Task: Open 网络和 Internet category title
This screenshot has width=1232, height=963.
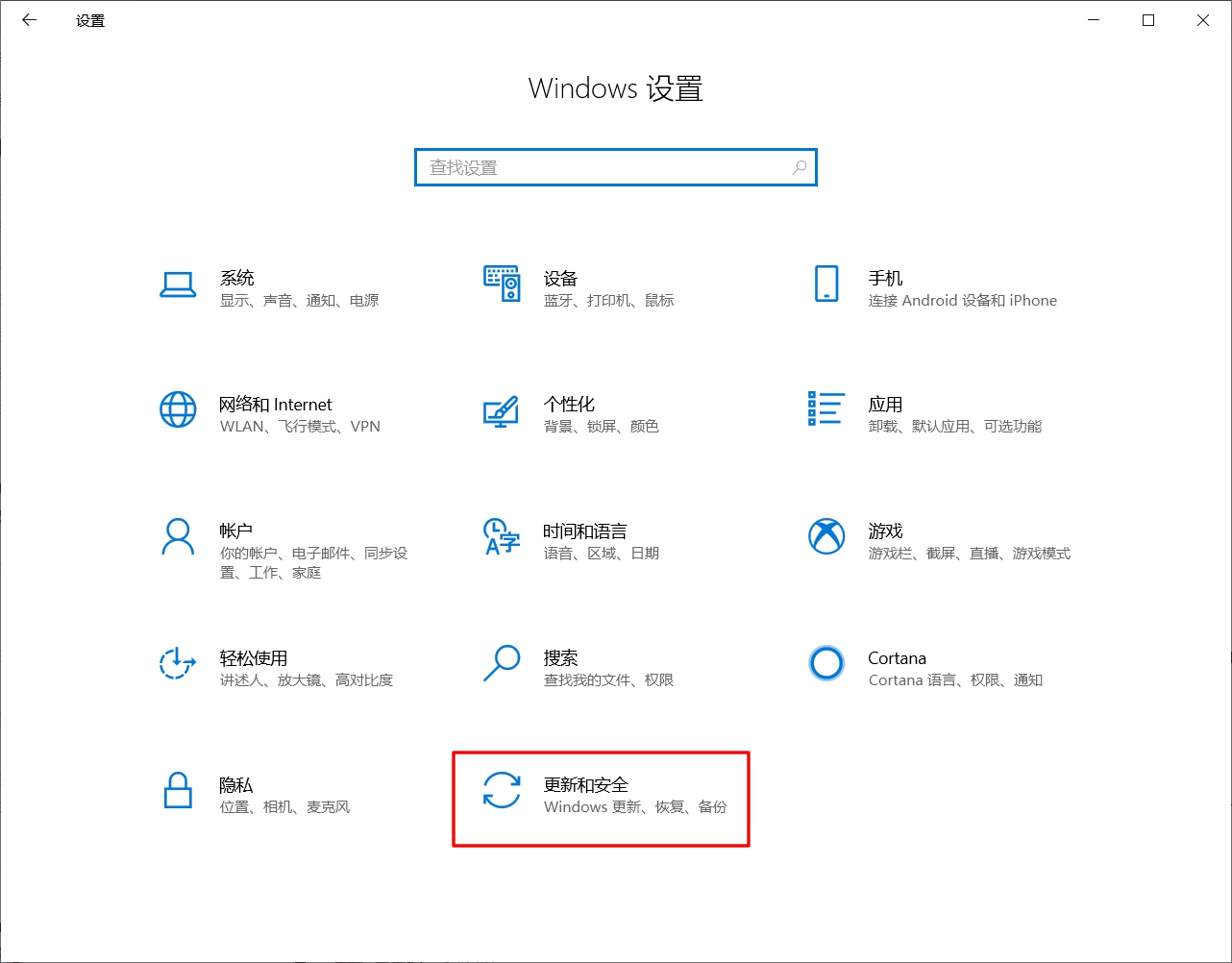Action: coord(276,405)
